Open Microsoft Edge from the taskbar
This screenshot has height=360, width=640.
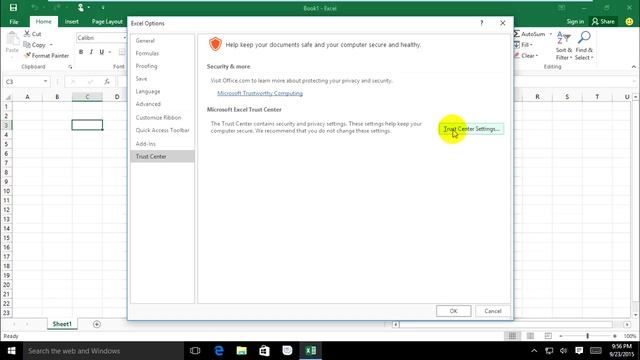(x=219, y=351)
